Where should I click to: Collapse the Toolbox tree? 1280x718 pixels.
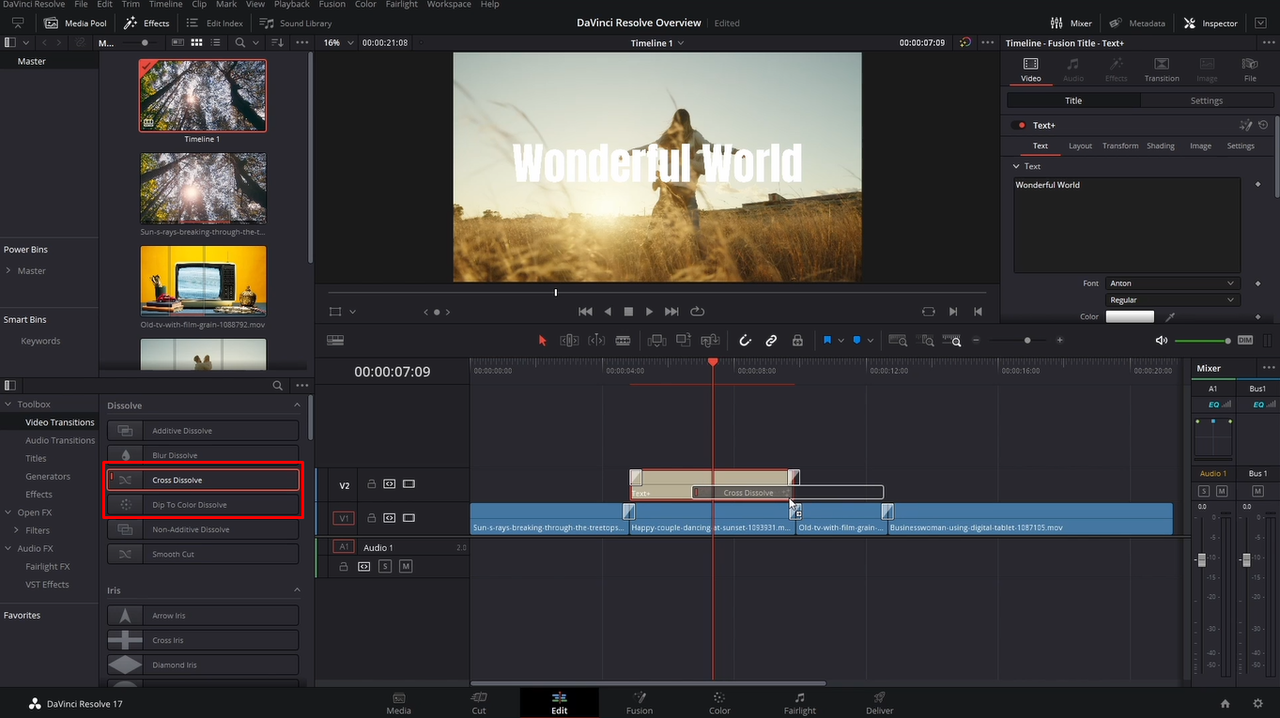point(8,404)
